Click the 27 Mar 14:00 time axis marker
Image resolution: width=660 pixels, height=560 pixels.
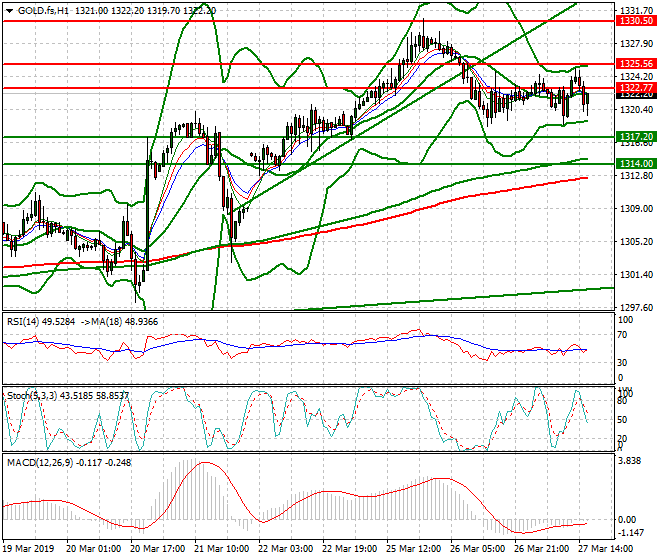click(606, 549)
